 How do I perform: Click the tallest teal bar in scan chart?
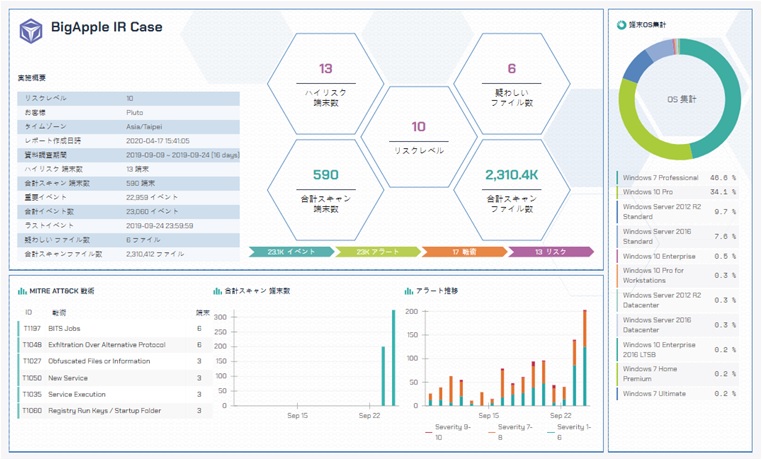pos(394,358)
